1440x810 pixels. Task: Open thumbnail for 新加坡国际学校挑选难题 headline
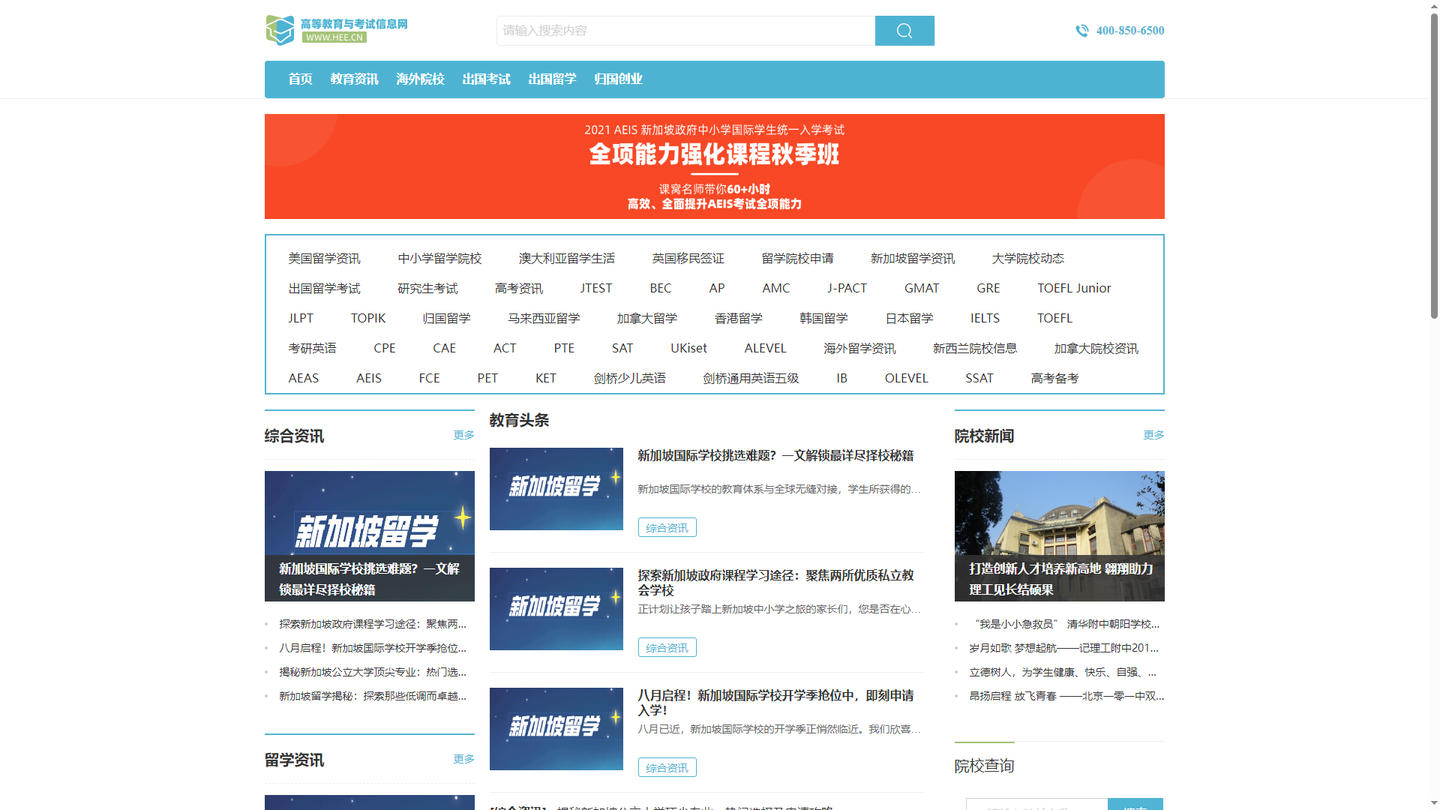pyautogui.click(x=556, y=489)
